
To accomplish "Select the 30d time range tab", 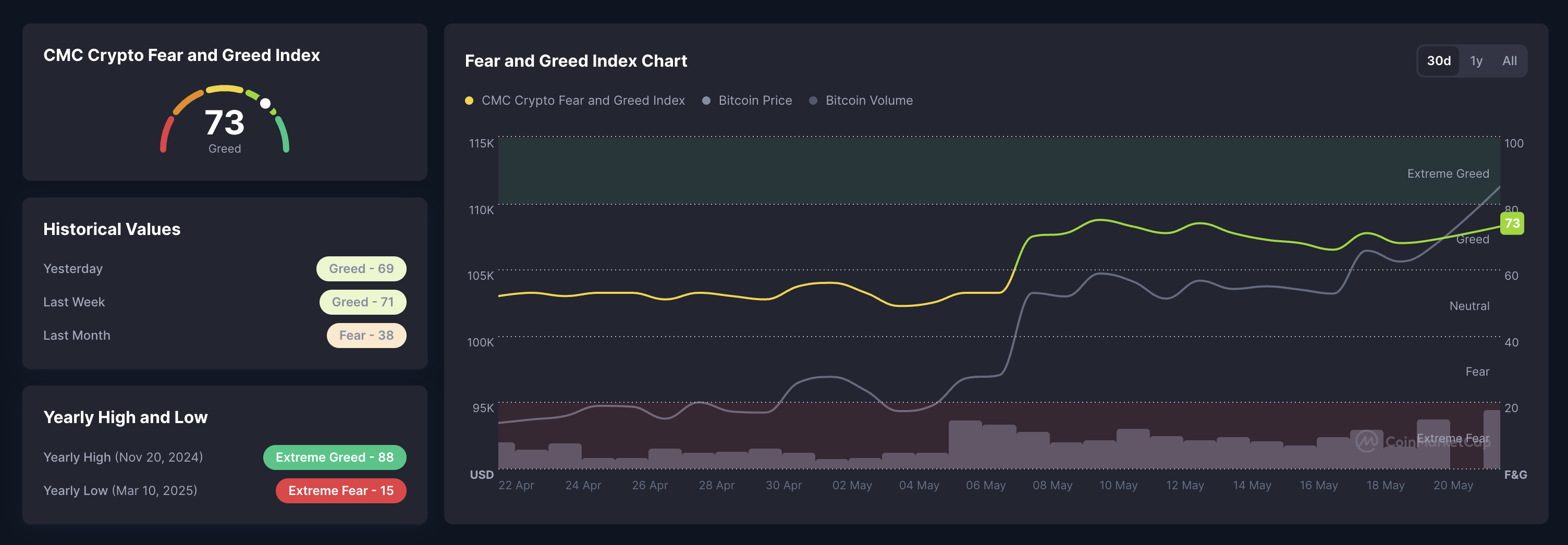I will (1438, 61).
